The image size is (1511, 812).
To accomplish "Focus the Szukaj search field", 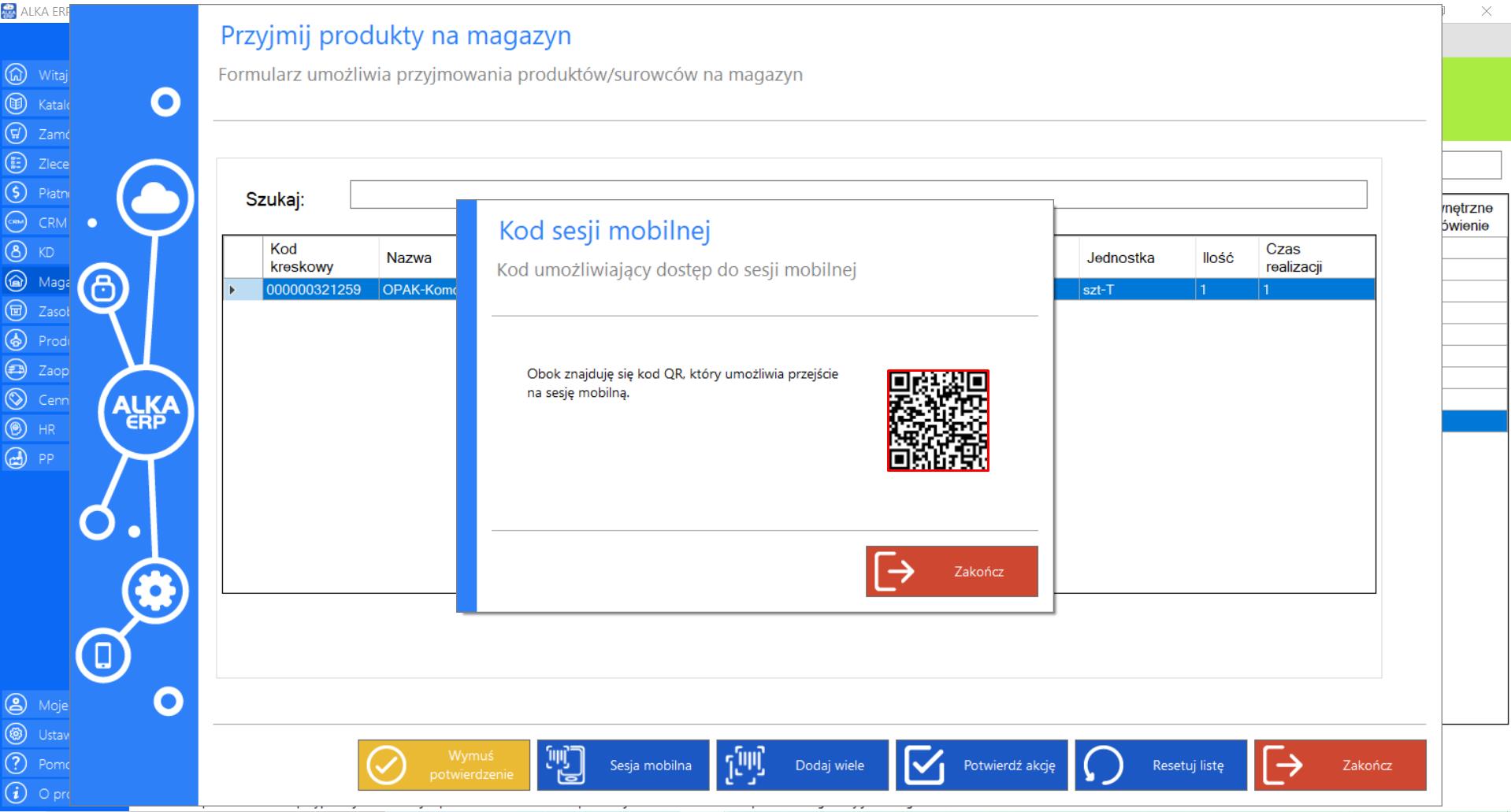I will coord(858,195).
